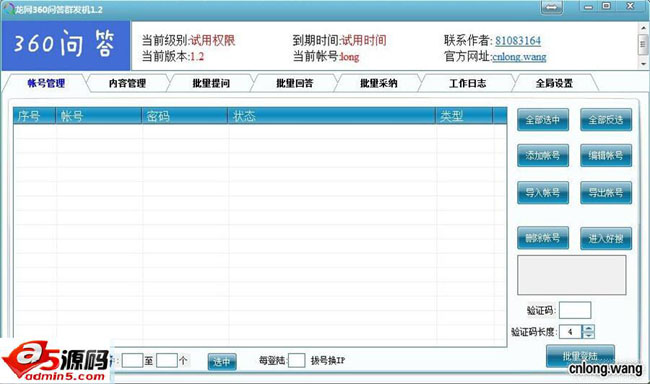Focus the range start field before 至
Screen dimensions: 650x384
point(133,360)
